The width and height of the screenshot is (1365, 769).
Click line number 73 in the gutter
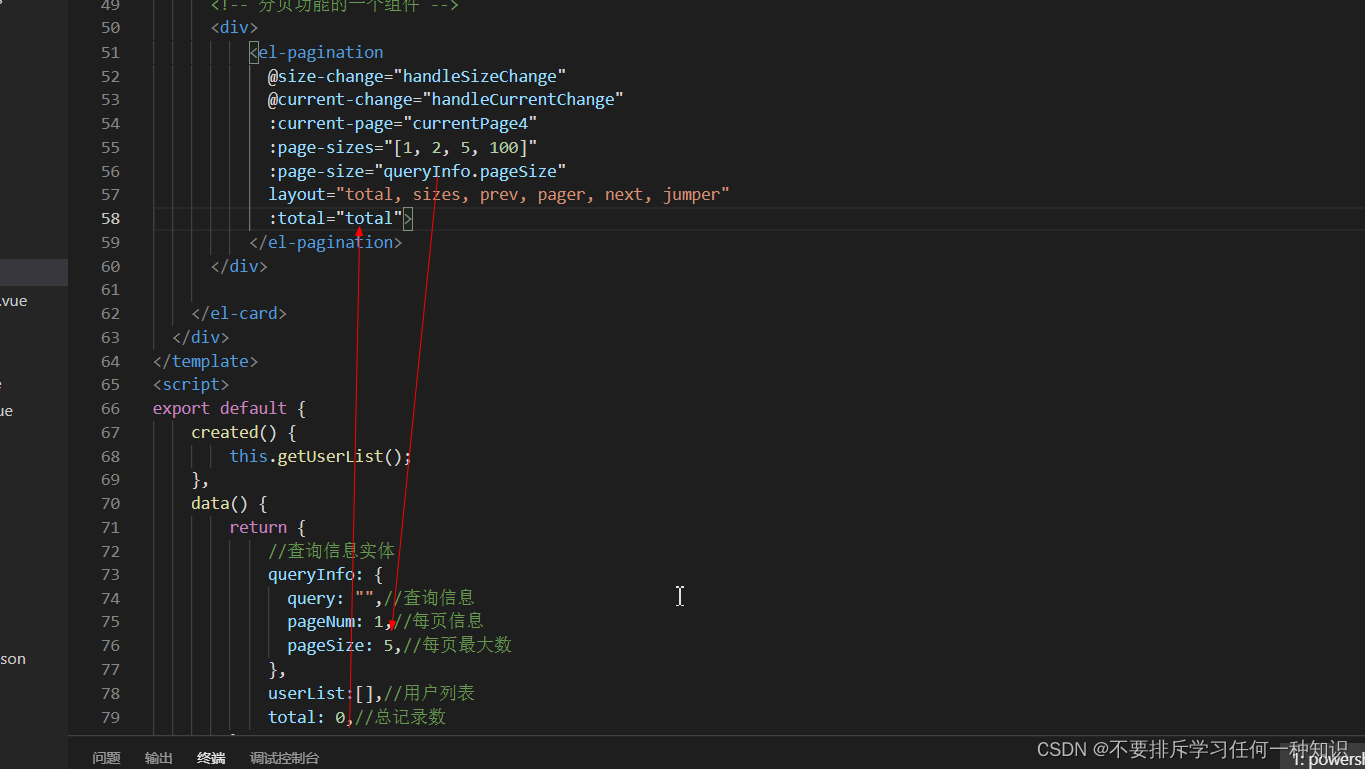pyautogui.click(x=110, y=575)
